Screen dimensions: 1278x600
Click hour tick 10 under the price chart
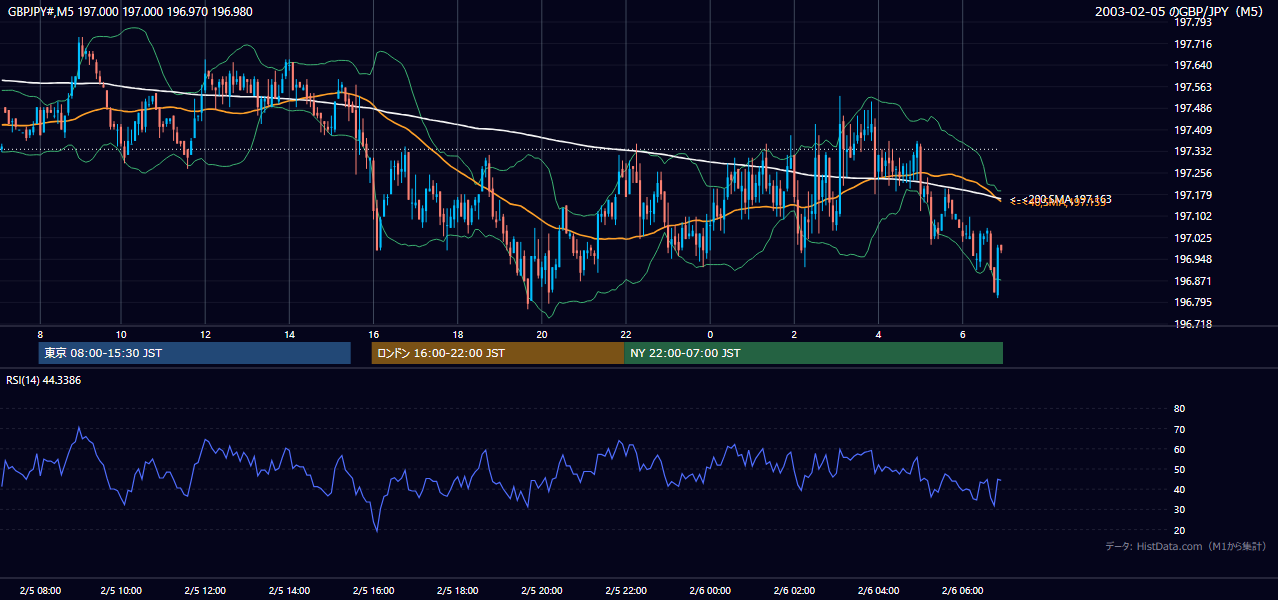[121, 334]
